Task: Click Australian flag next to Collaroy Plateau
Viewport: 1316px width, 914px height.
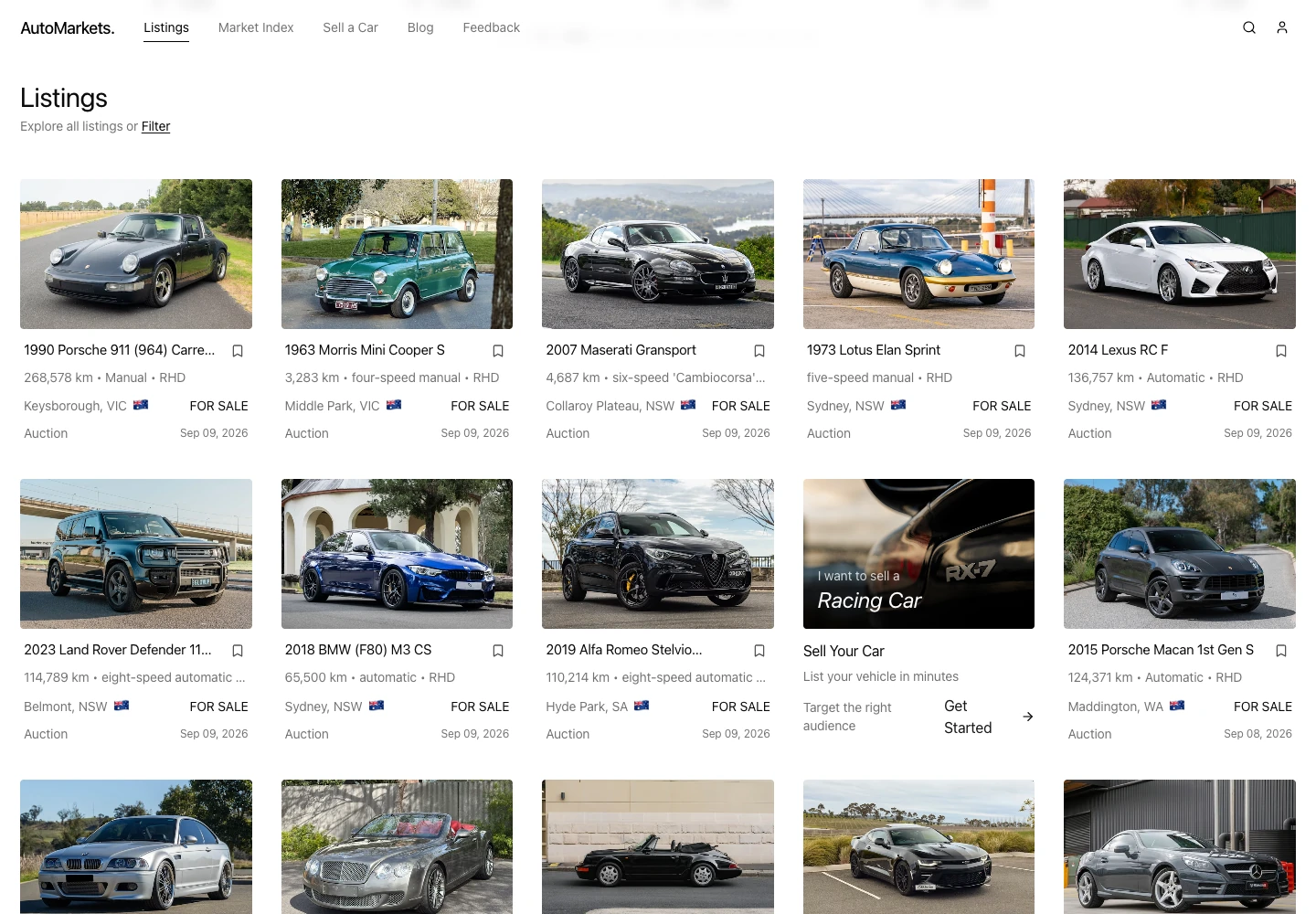Action: point(688,404)
